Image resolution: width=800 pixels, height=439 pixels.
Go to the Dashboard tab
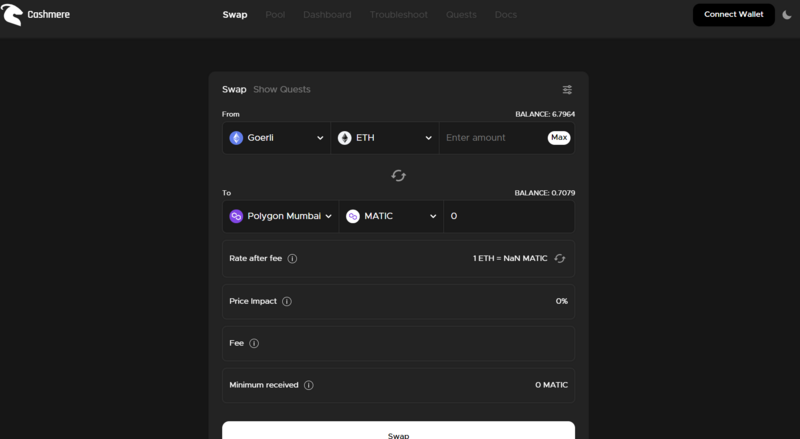coord(327,15)
